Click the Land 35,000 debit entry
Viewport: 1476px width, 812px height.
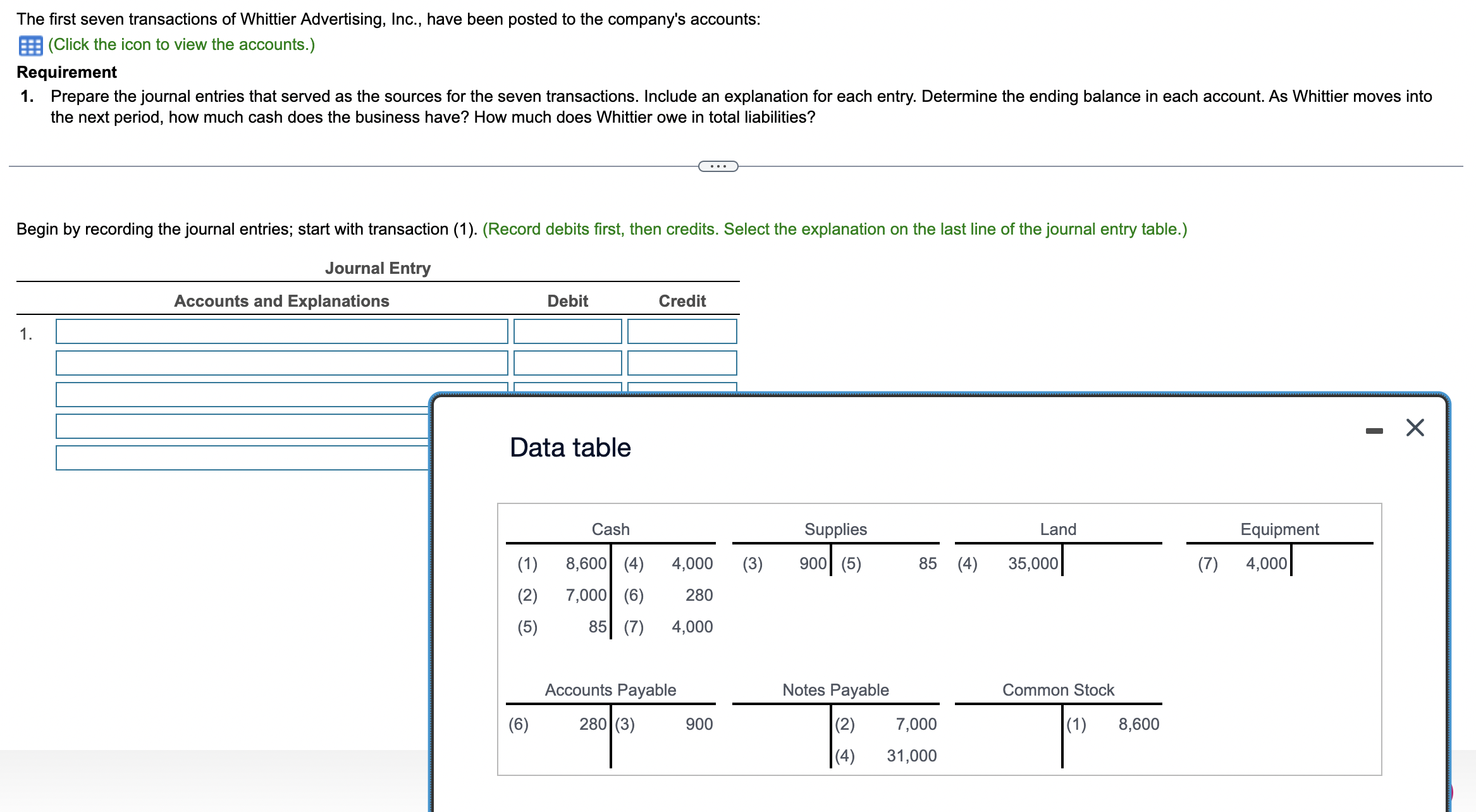tap(1032, 563)
